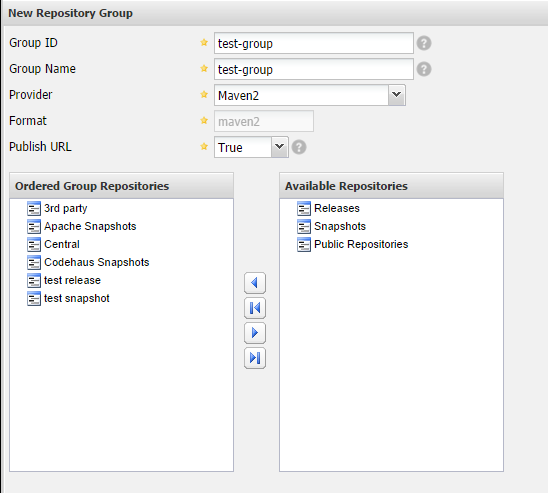Select test release repository
The width and height of the screenshot is (548, 493).
pos(72,280)
